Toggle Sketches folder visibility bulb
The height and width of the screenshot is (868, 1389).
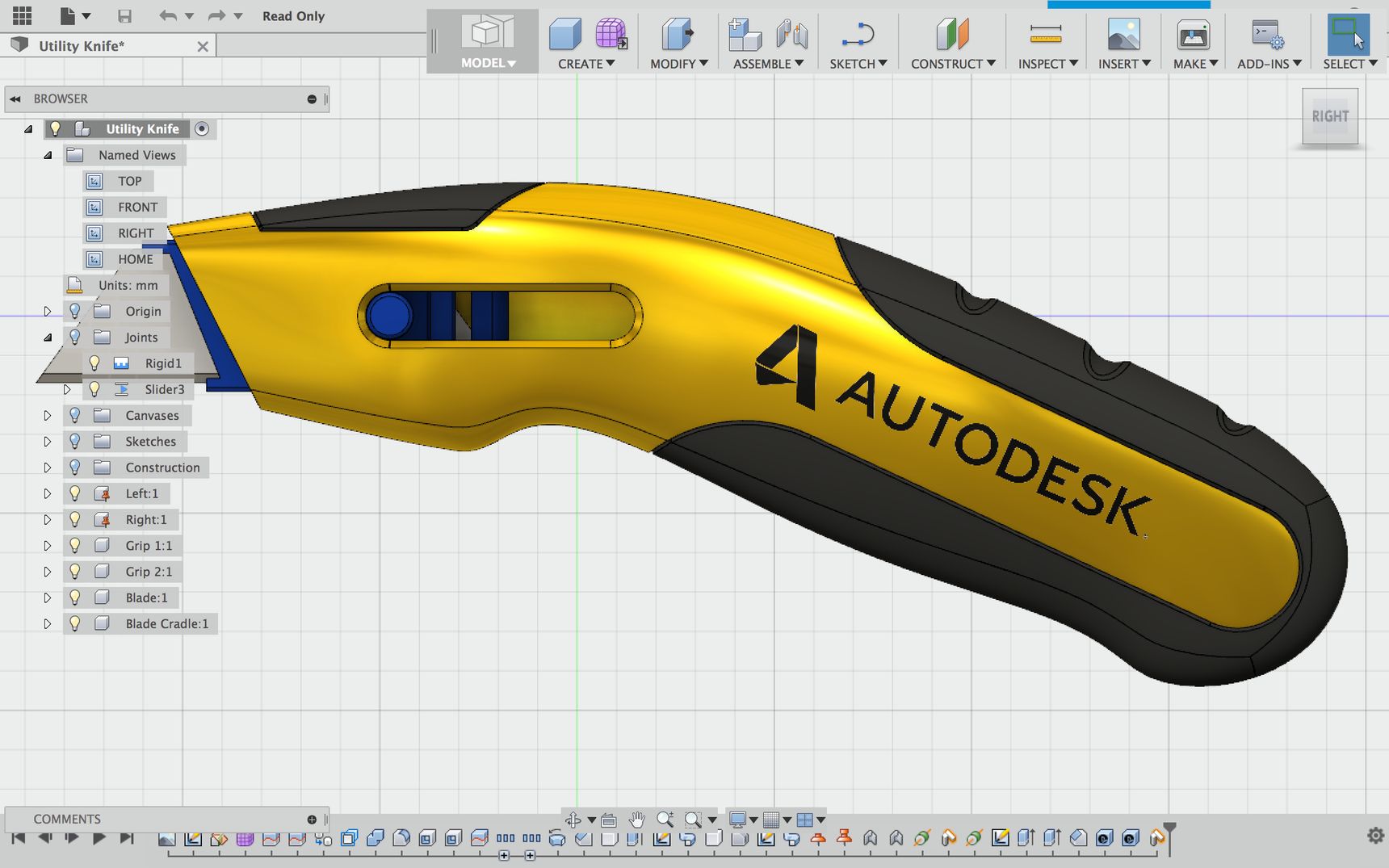(75, 442)
